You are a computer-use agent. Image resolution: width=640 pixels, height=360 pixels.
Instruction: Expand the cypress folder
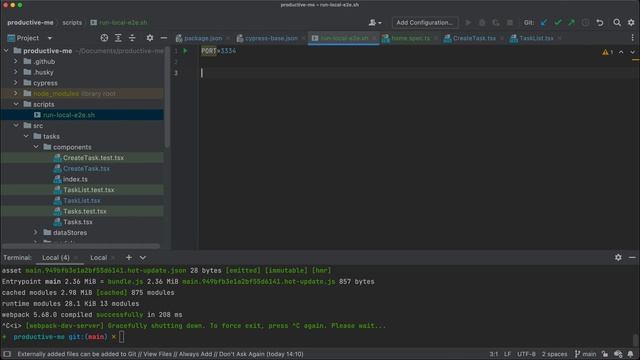[x=16, y=83]
